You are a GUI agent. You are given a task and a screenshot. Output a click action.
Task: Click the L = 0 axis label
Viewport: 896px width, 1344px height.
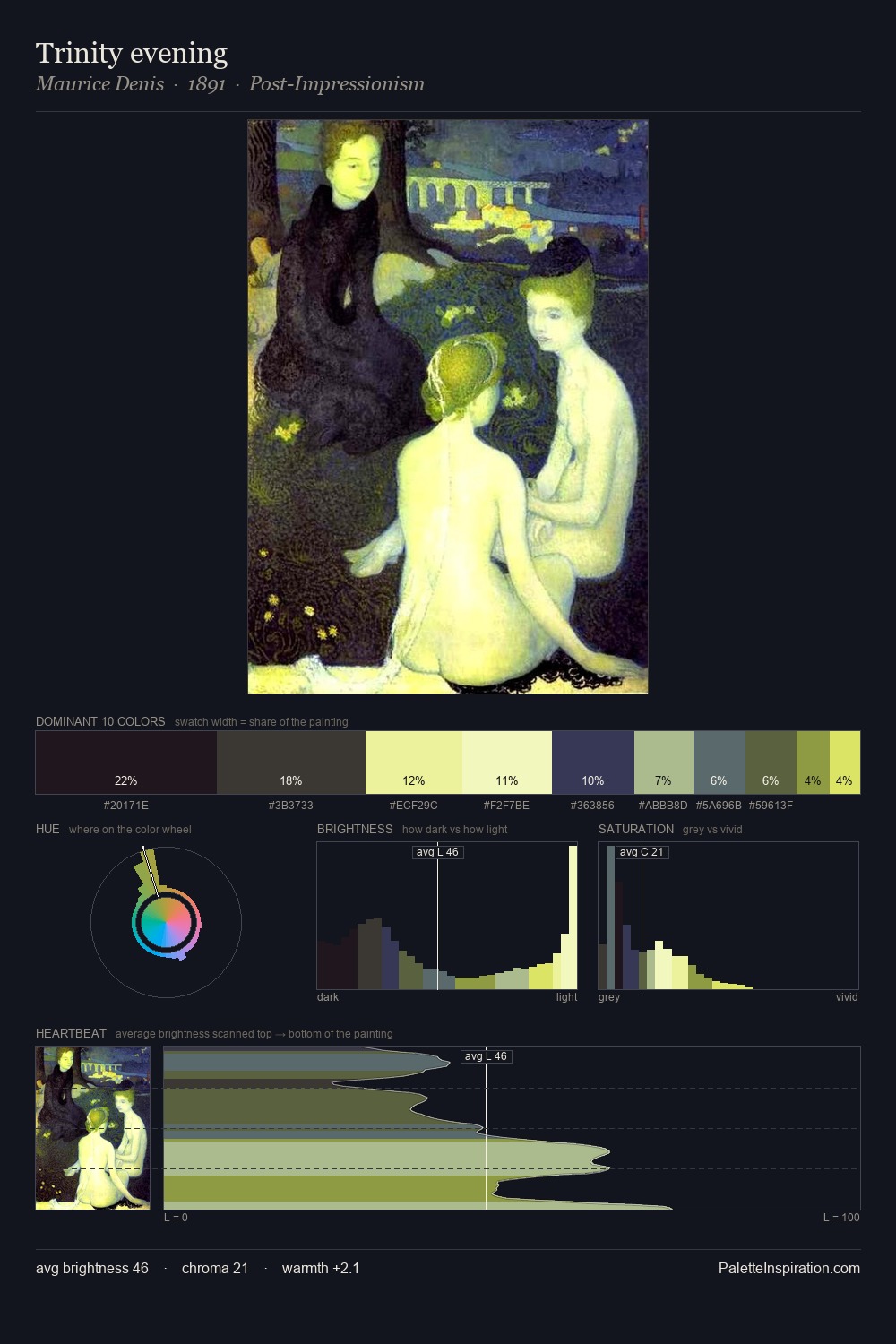coord(177,1218)
